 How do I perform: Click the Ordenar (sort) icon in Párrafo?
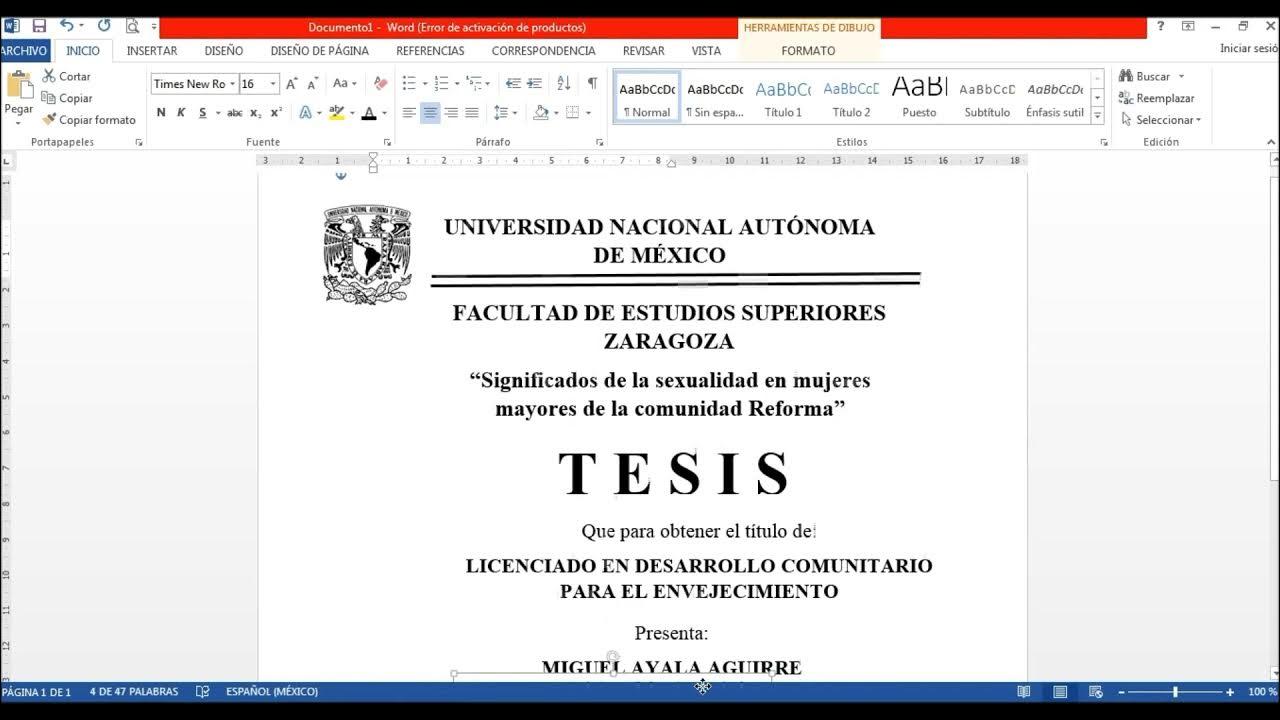[x=562, y=83]
